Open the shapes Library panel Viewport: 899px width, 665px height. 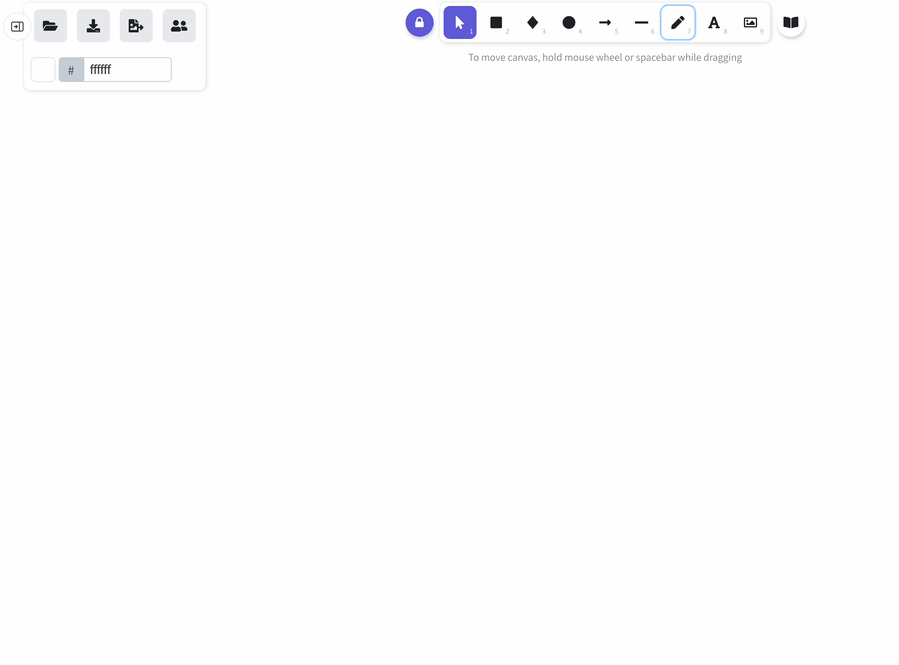(790, 22)
